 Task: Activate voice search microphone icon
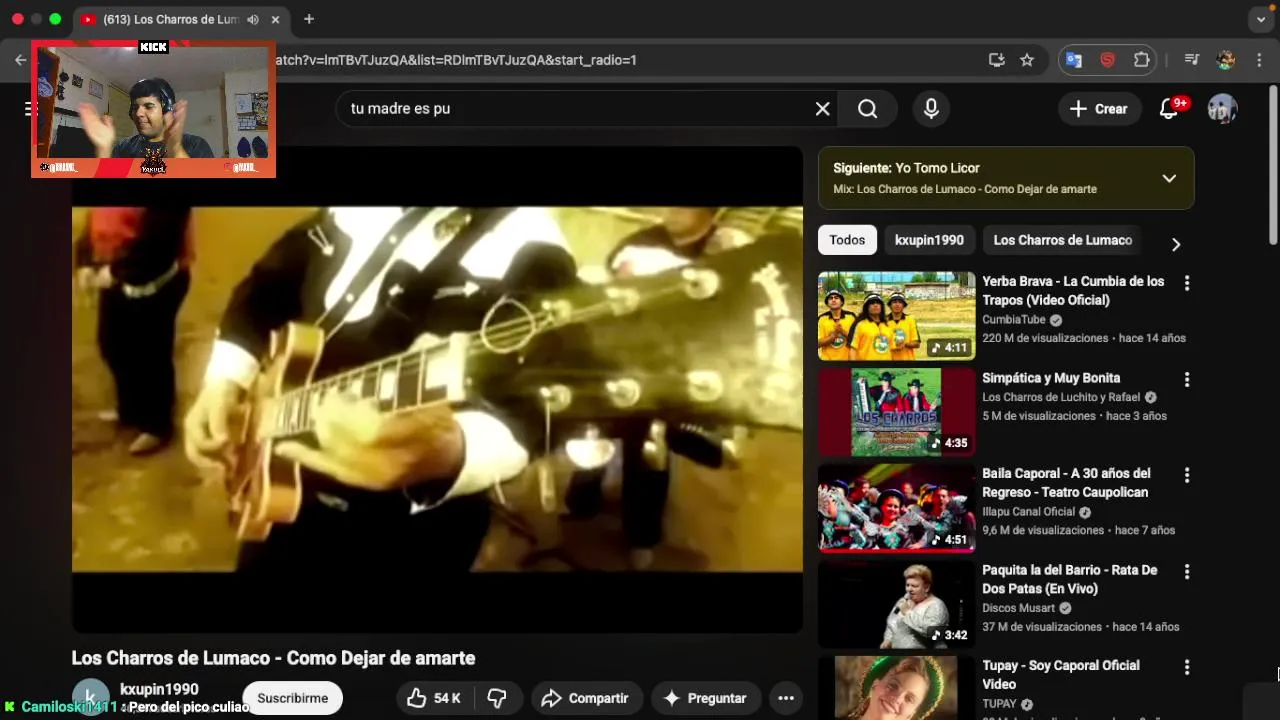point(931,109)
